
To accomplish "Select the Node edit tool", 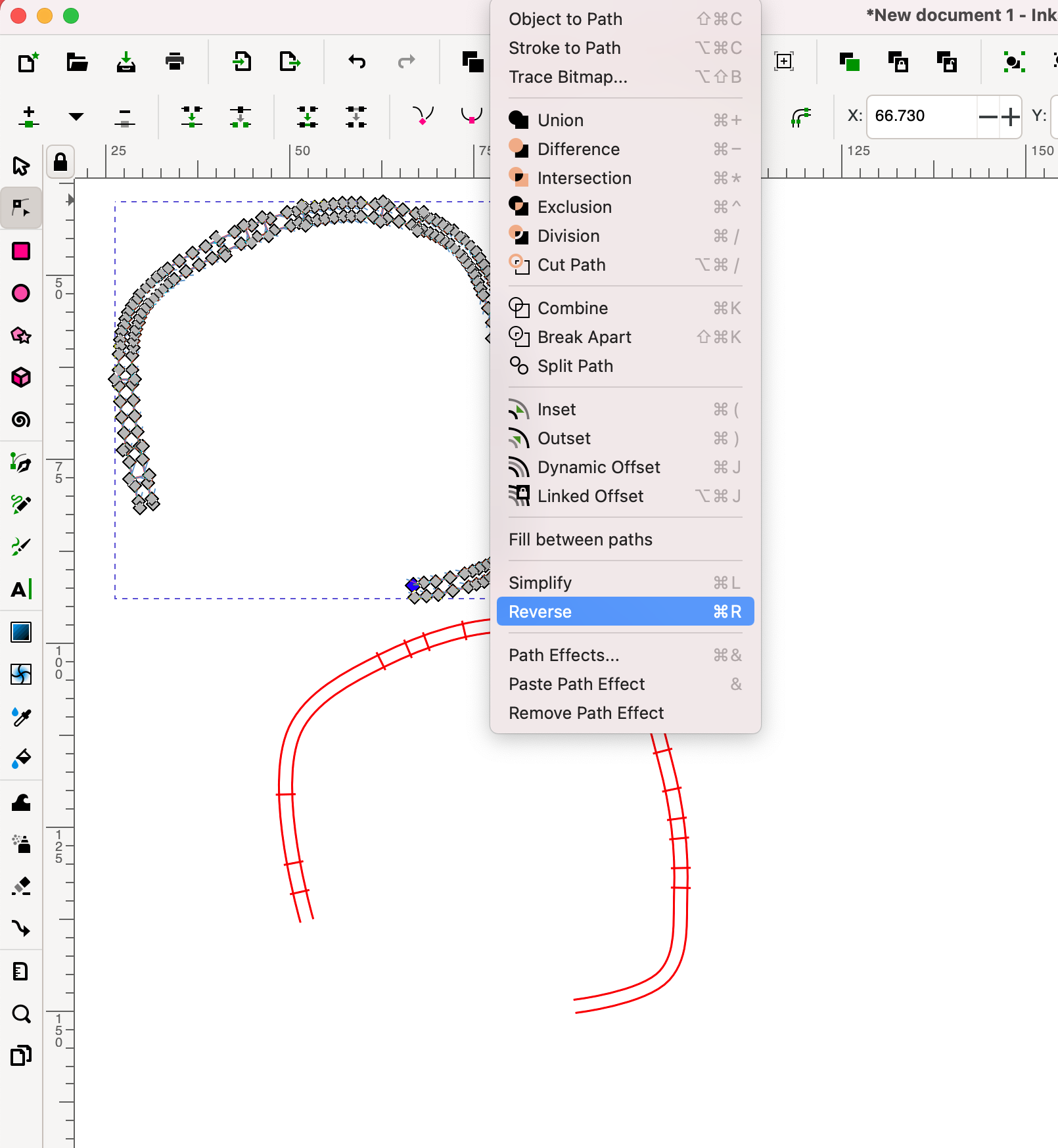I will coord(21,208).
